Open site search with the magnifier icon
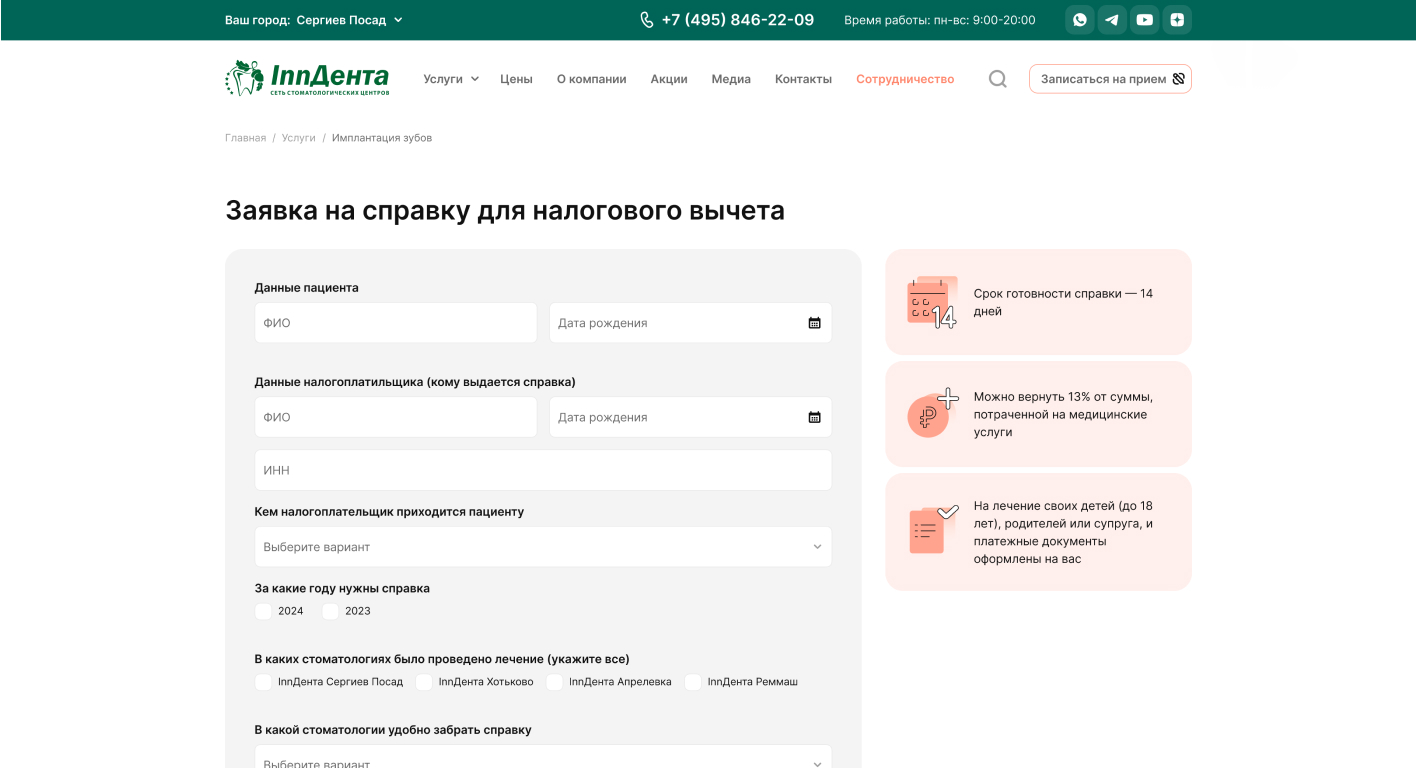1416x768 pixels. 997,79
